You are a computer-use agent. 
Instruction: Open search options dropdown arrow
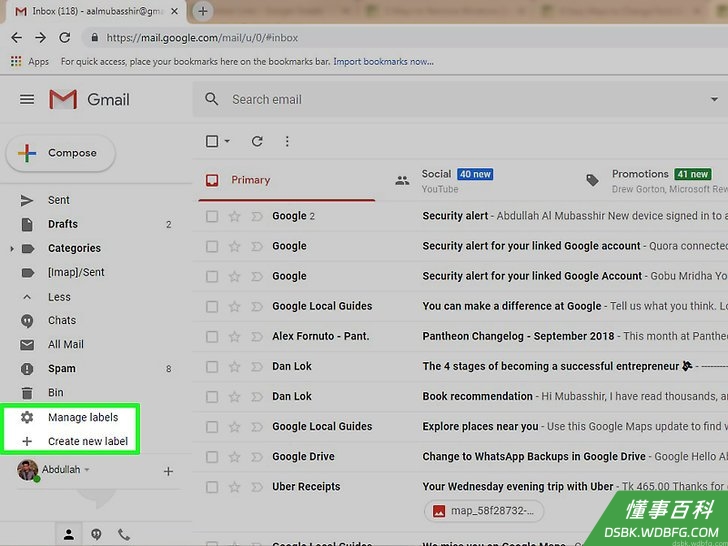point(714,99)
